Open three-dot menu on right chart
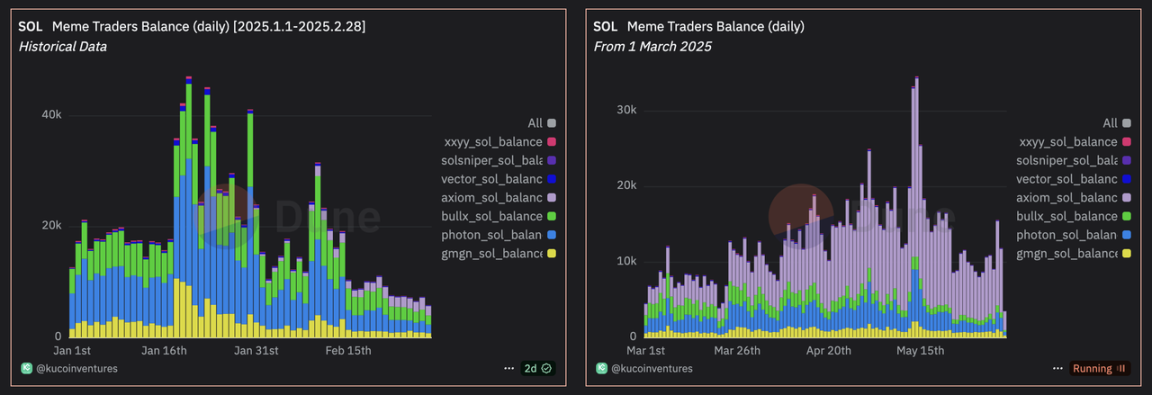The height and width of the screenshot is (395, 1152). tap(1057, 369)
